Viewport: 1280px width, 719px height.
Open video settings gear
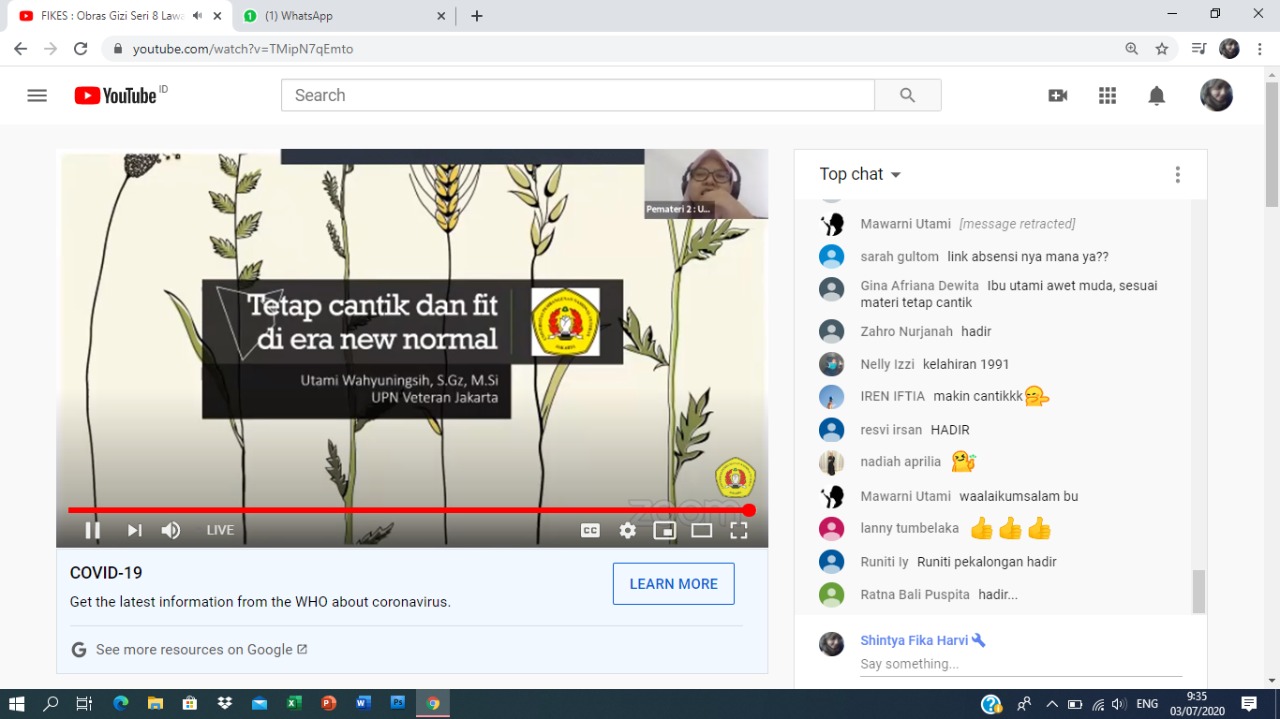click(627, 531)
